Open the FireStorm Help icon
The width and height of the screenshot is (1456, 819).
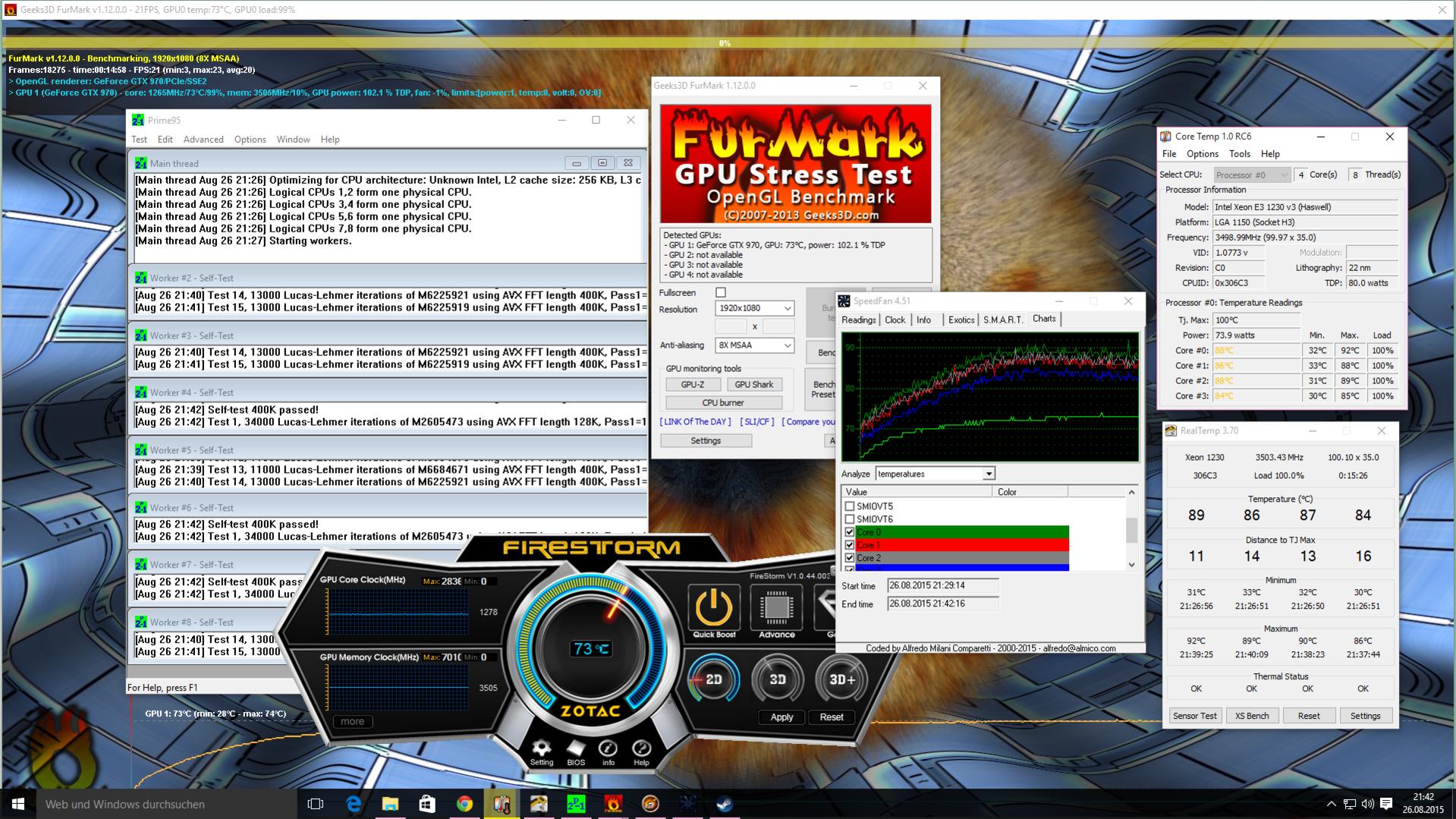click(x=641, y=748)
